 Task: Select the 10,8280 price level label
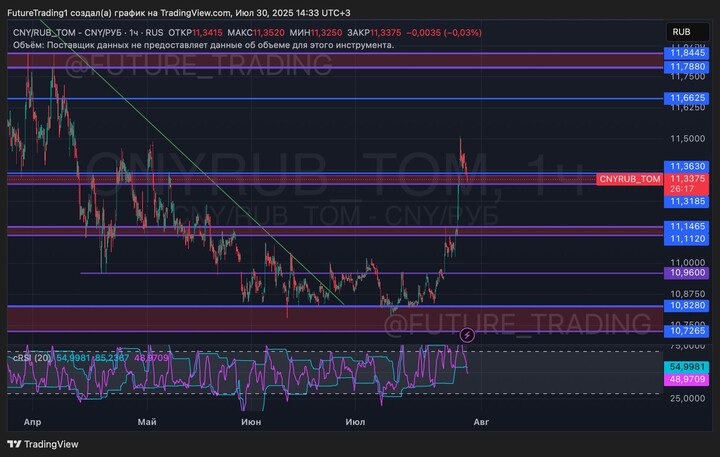click(686, 305)
